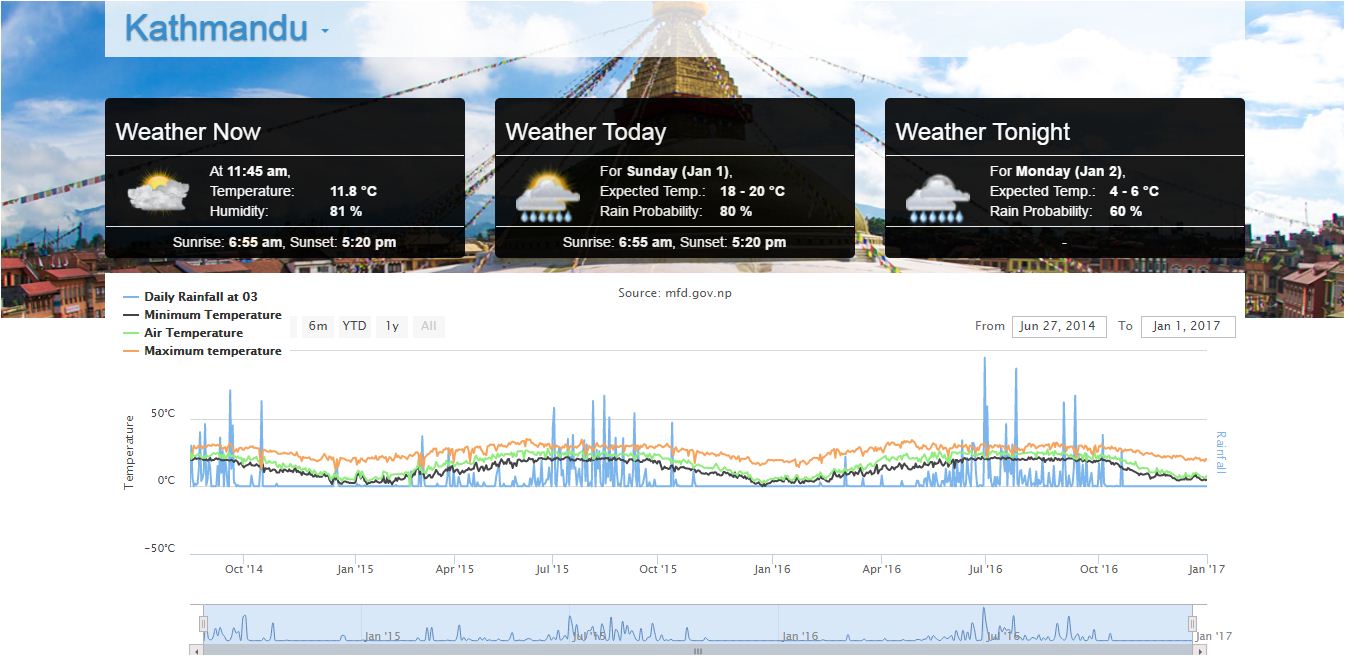Image resolution: width=1345 pixels, height=656 pixels.
Task: Click the right navigator range handle
Action: (1192, 624)
